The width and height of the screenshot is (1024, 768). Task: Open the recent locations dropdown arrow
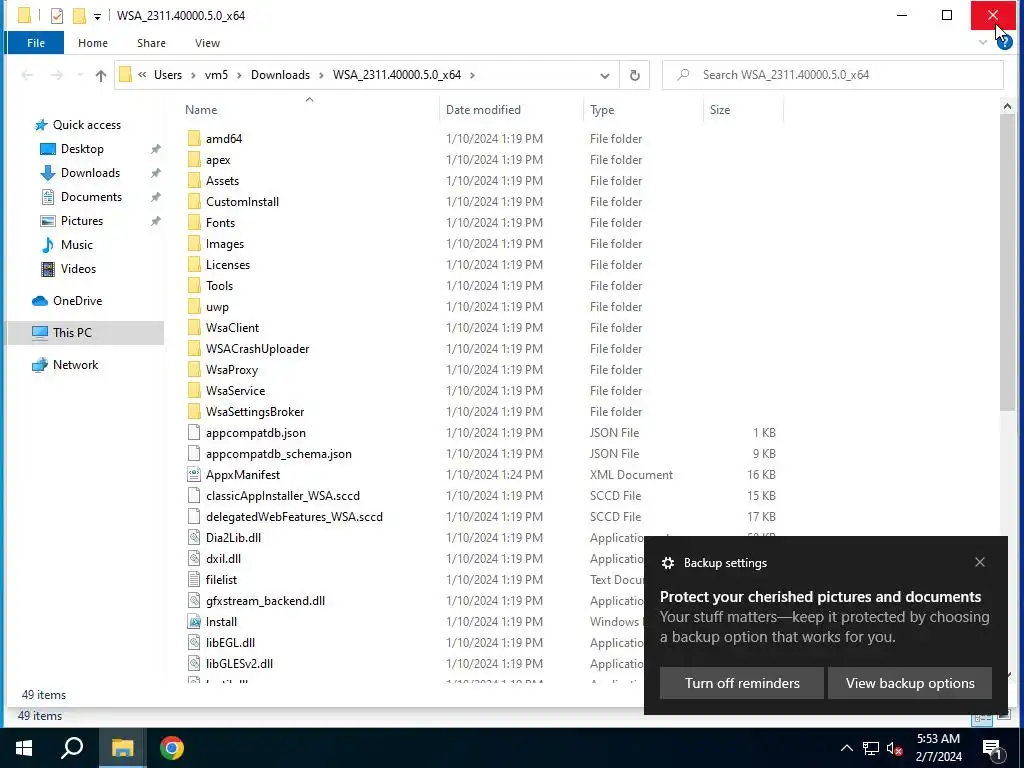pyautogui.click(x=80, y=75)
